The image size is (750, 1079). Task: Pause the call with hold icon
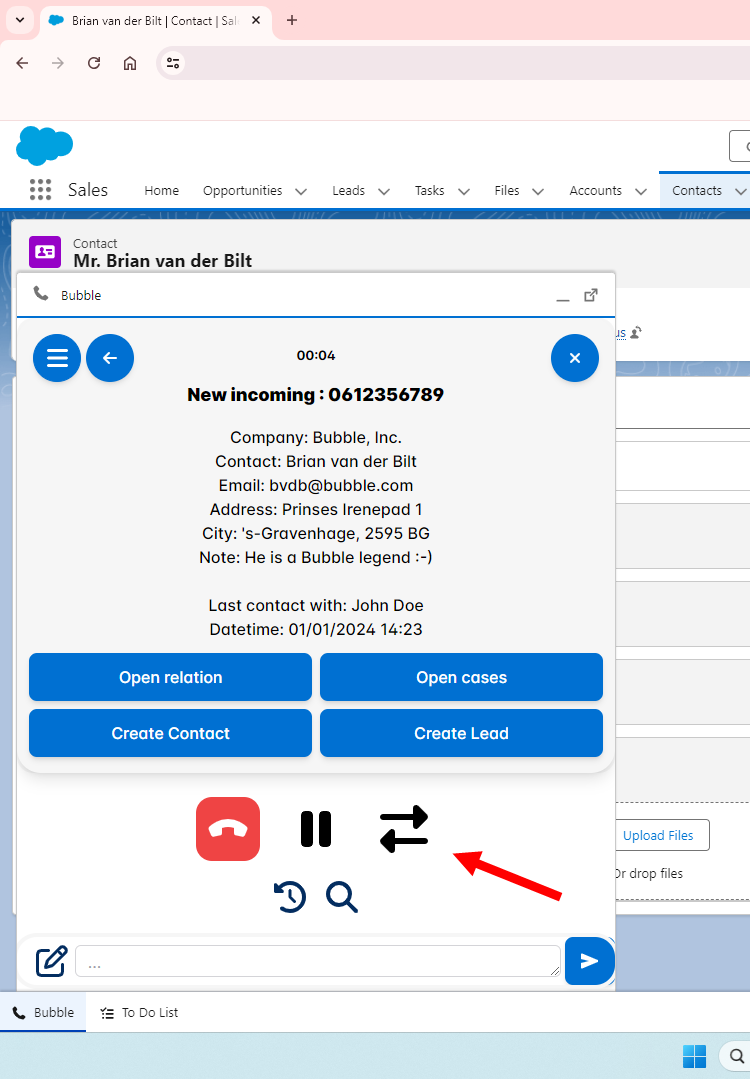[x=316, y=829]
